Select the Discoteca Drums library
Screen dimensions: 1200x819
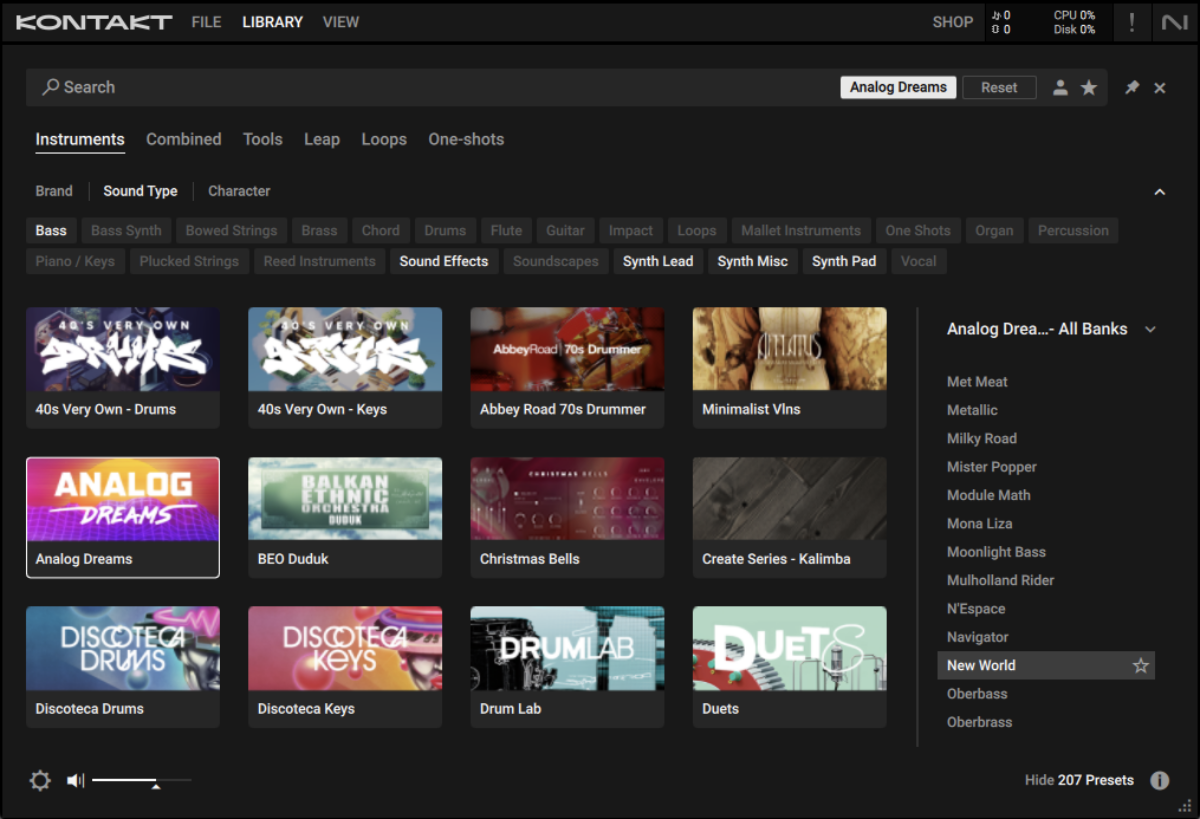pyautogui.click(x=123, y=667)
